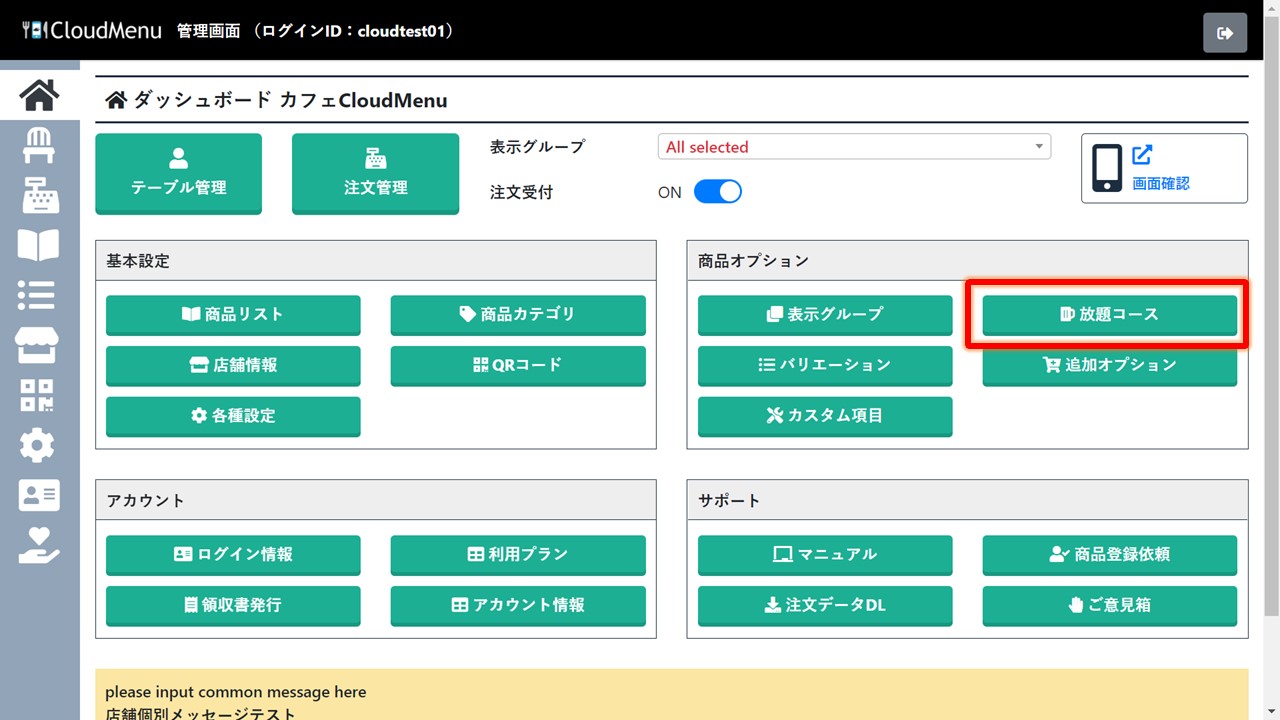Open ご意見箱
The height and width of the screenshot is (720, 1280).
(1110, 605)
